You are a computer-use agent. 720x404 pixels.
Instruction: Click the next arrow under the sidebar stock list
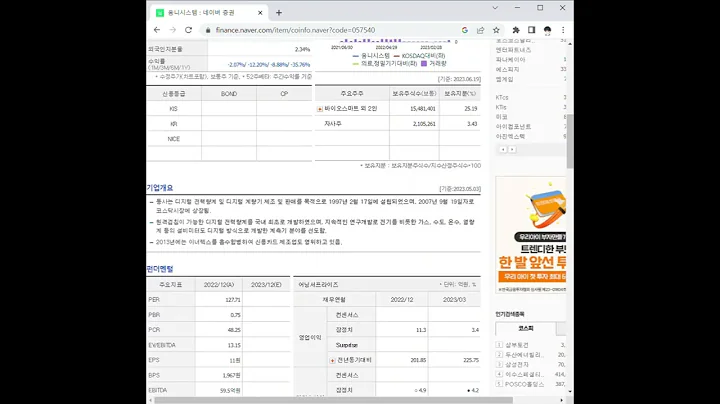(x=512, y=150)
